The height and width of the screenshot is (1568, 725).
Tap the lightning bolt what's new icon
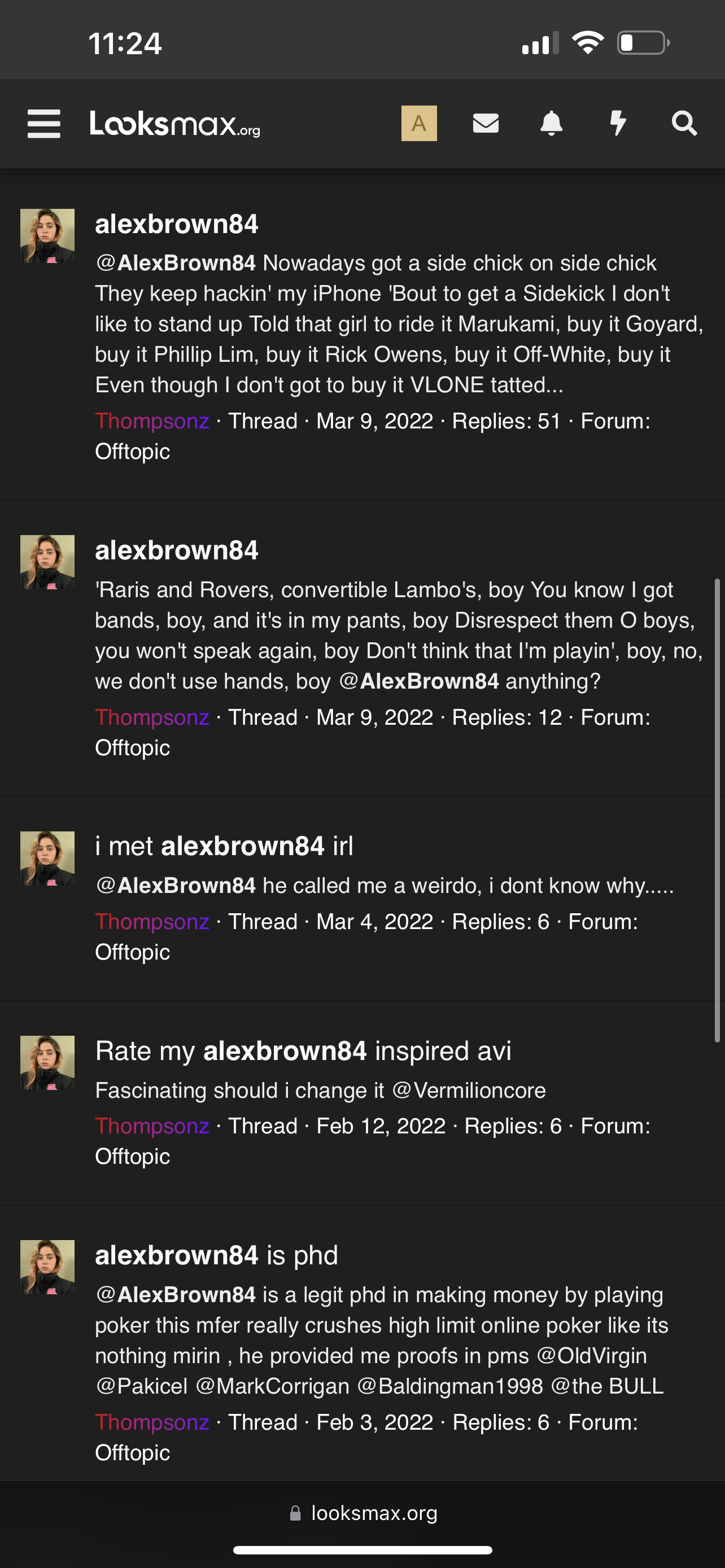pos(618,124)
